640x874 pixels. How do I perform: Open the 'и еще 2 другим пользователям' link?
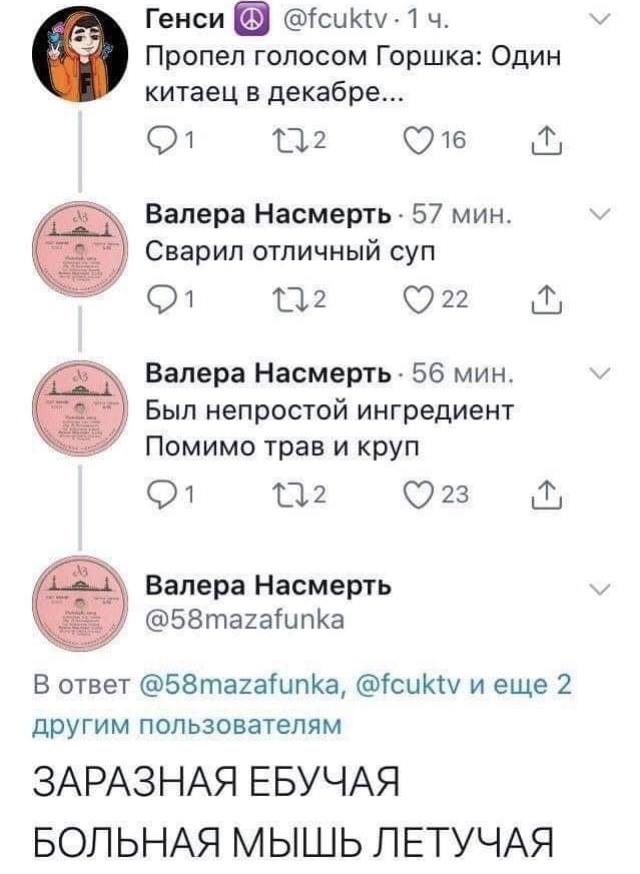click(303, 705)
